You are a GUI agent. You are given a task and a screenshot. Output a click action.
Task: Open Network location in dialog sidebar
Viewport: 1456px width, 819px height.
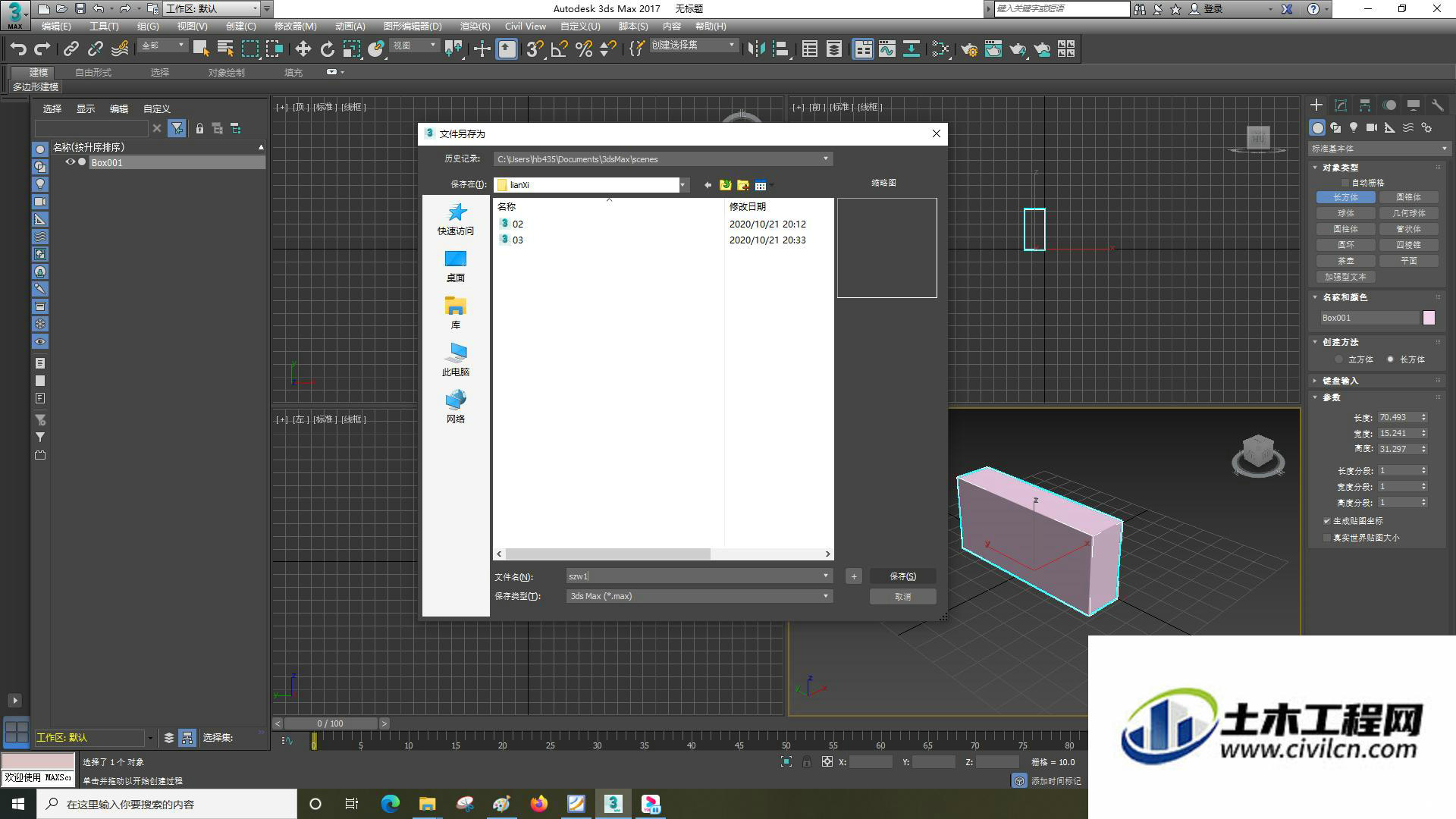pos(455,407)
